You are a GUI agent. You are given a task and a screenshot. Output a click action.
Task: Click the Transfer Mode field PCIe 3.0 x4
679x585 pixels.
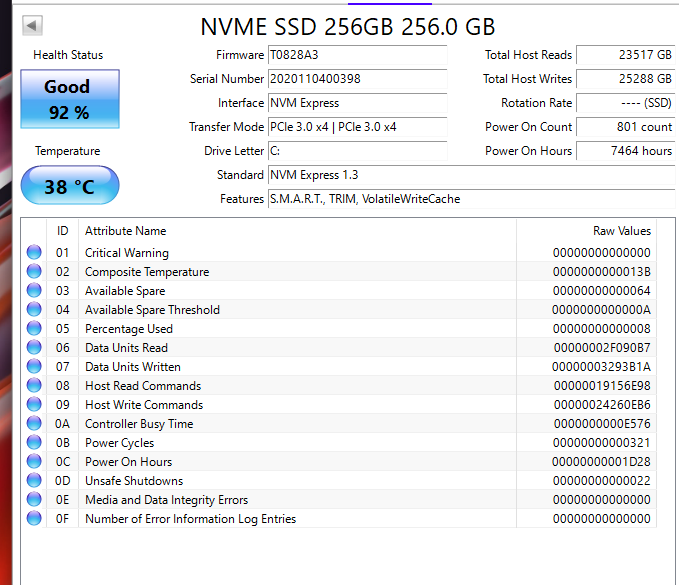click(x=357, y=127)
